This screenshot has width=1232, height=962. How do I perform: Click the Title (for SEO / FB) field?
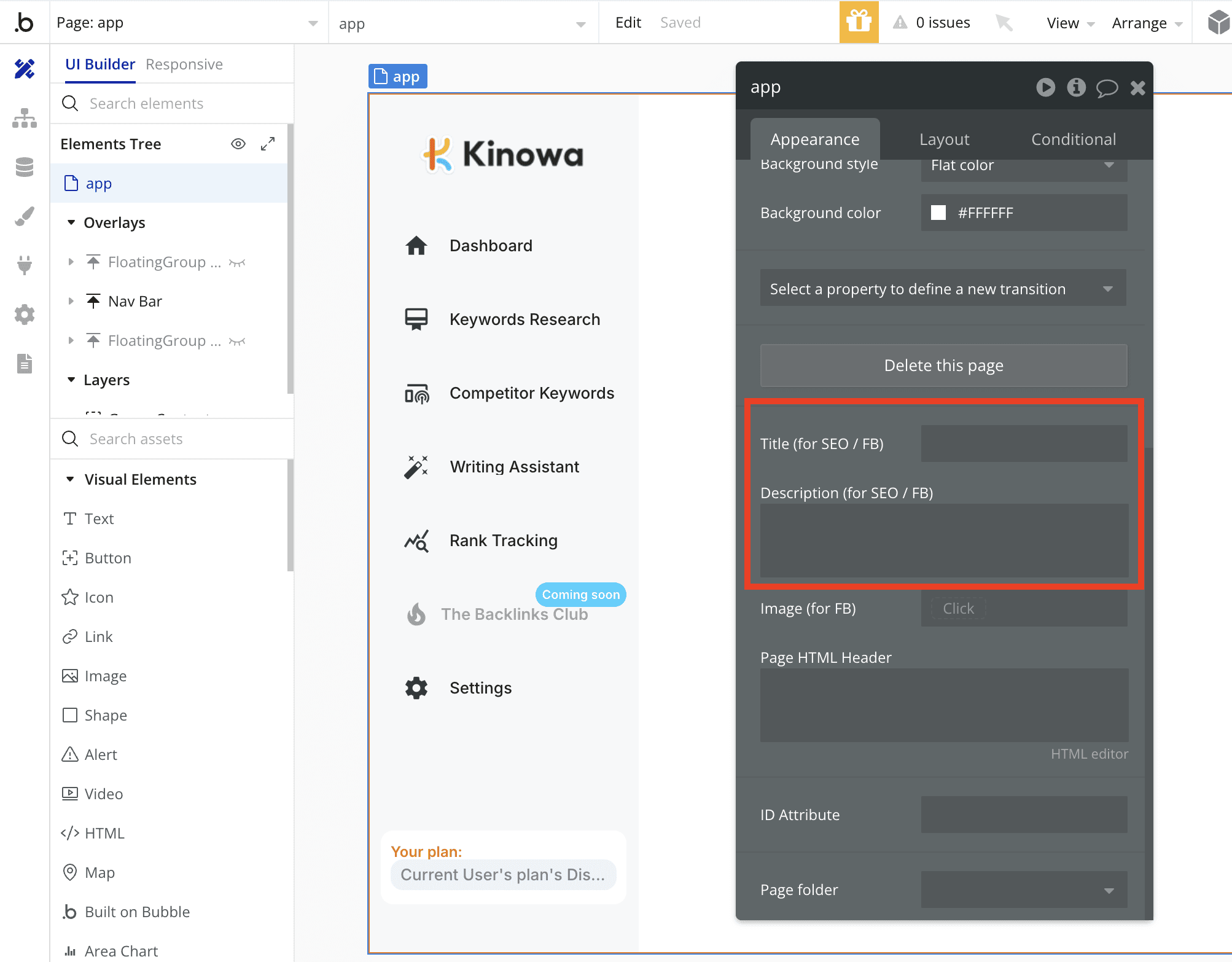1024,444
